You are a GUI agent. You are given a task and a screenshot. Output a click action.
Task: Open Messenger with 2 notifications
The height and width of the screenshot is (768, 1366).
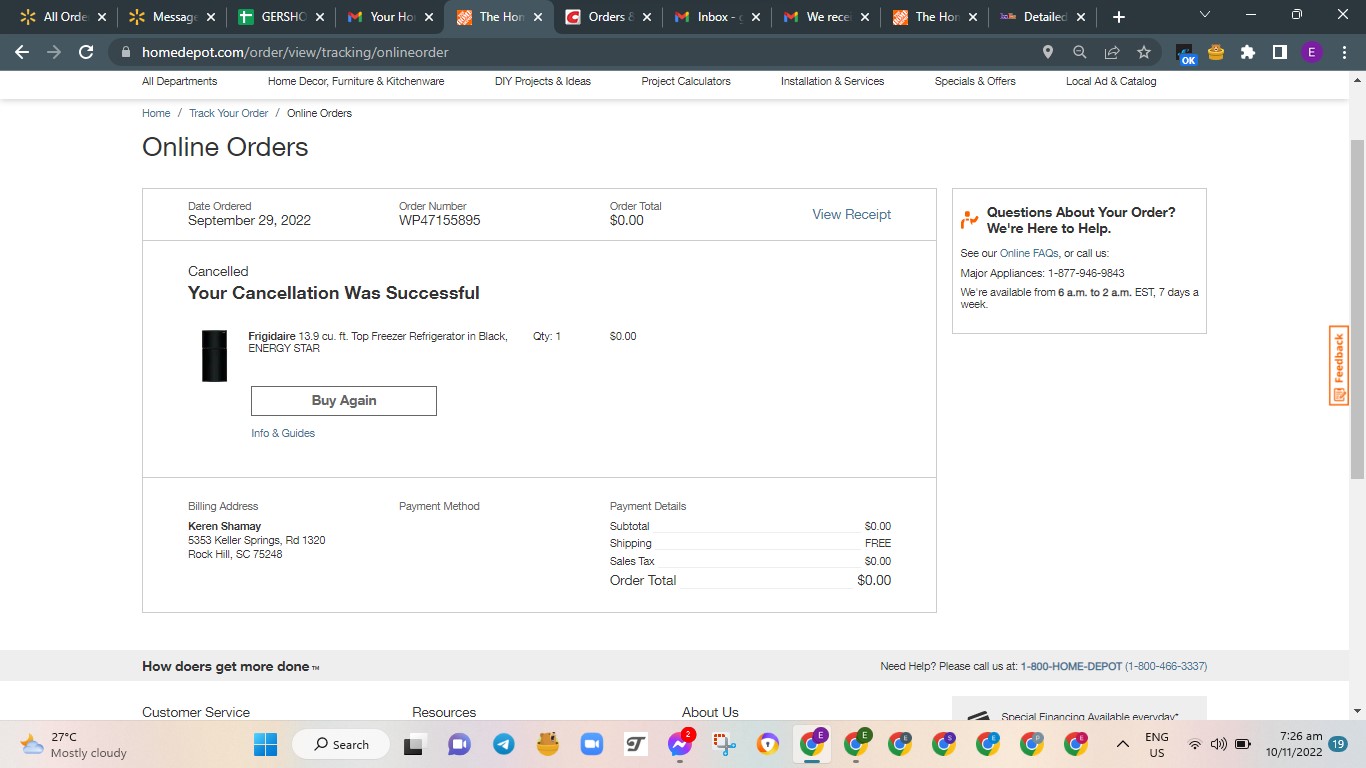[x=680, y=744]
